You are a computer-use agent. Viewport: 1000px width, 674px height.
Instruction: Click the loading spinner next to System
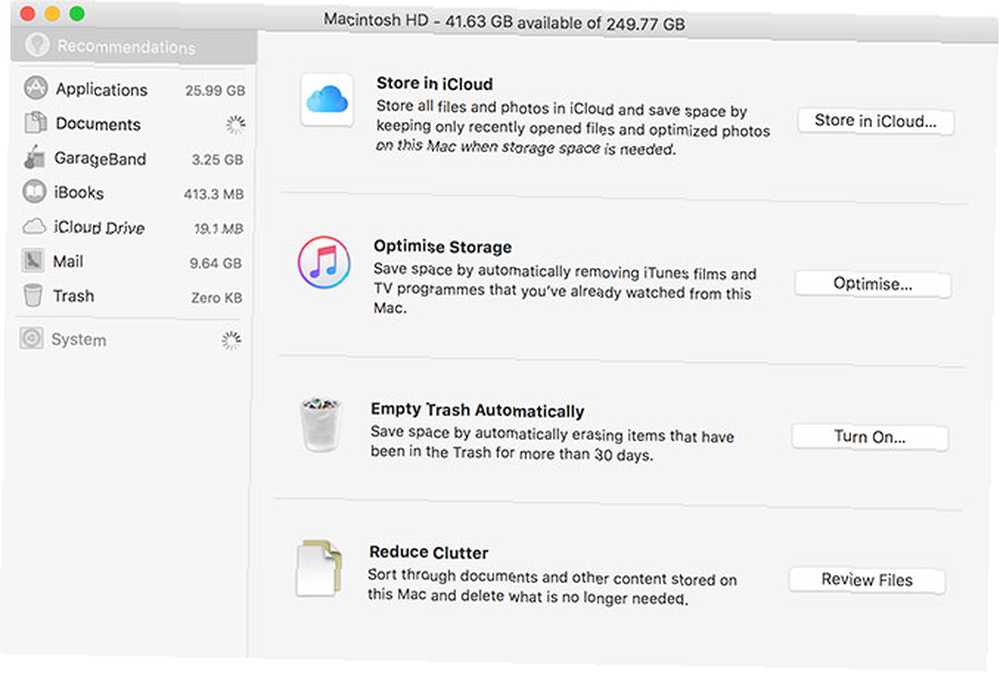pos(231,340)
